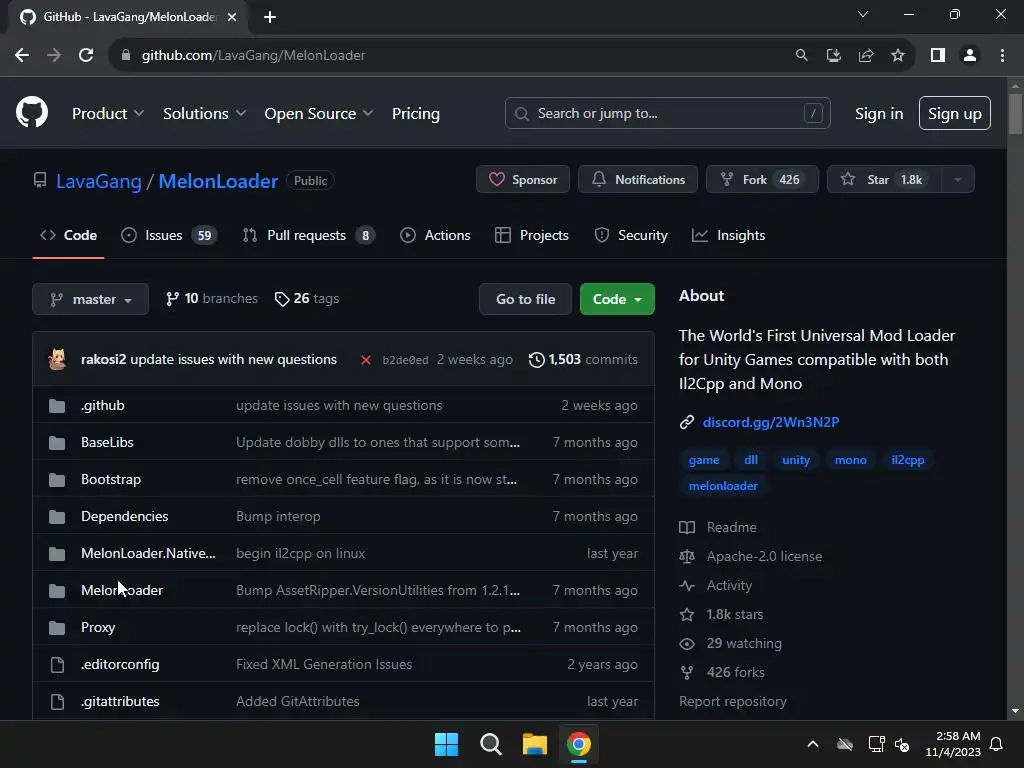Switch to the Projects tab

[x=532, y=236]
